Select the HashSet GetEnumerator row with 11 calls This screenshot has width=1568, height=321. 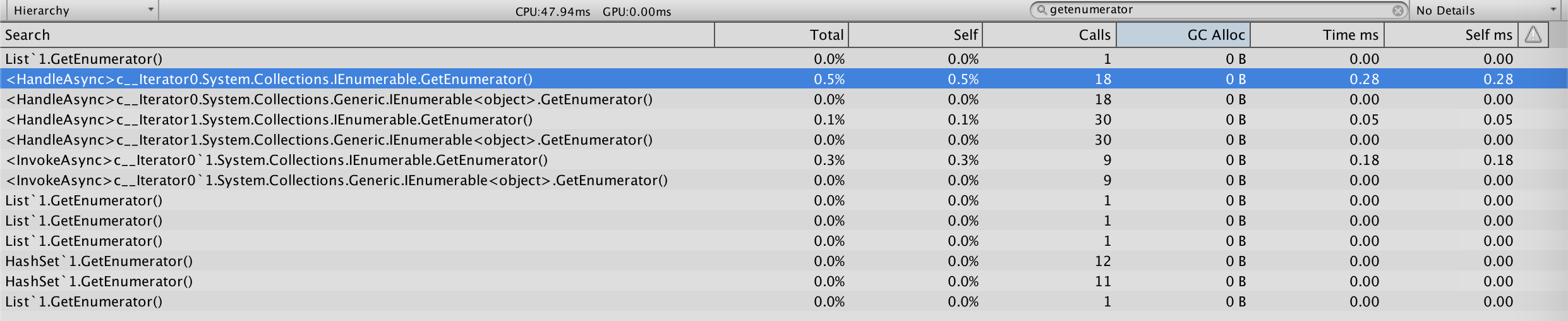pos(99,281)
